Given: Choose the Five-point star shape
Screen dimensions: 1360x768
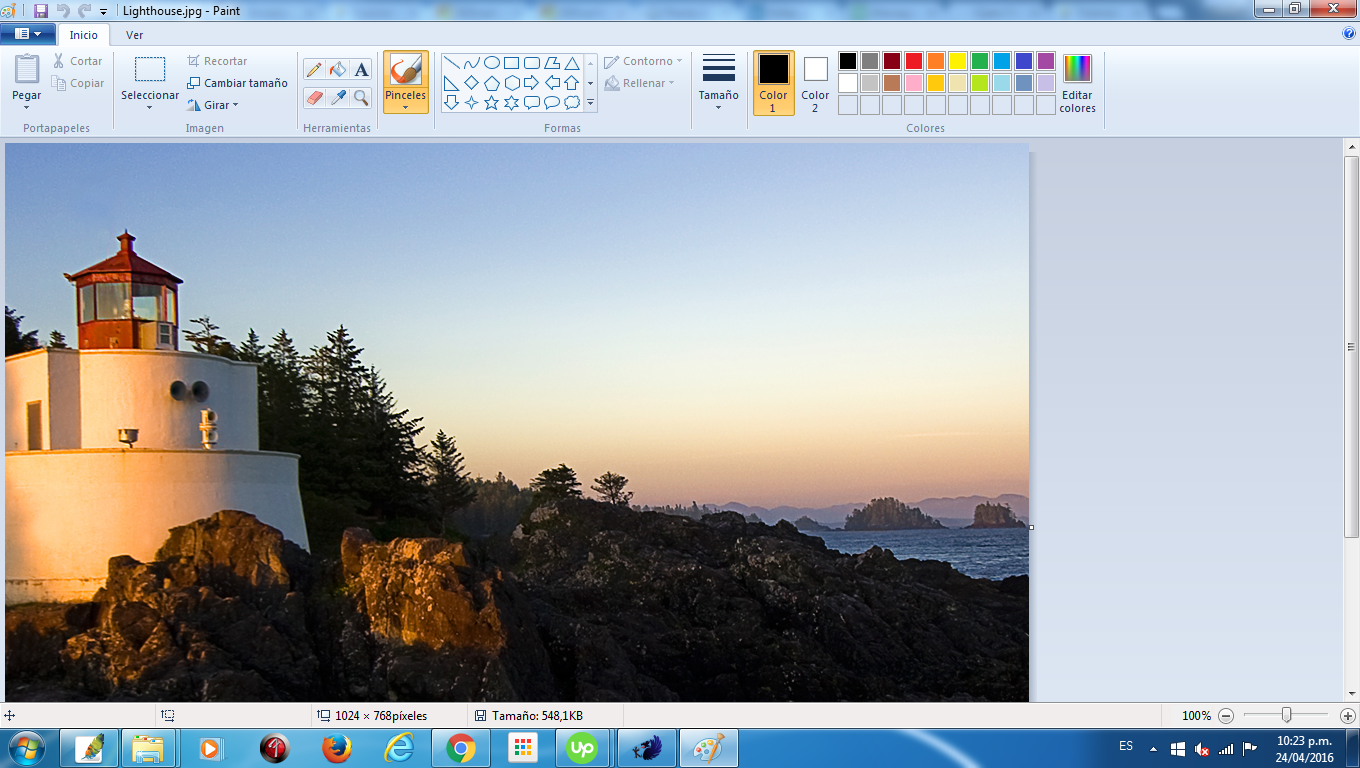Looking at the screenshot, I should 492,102.
